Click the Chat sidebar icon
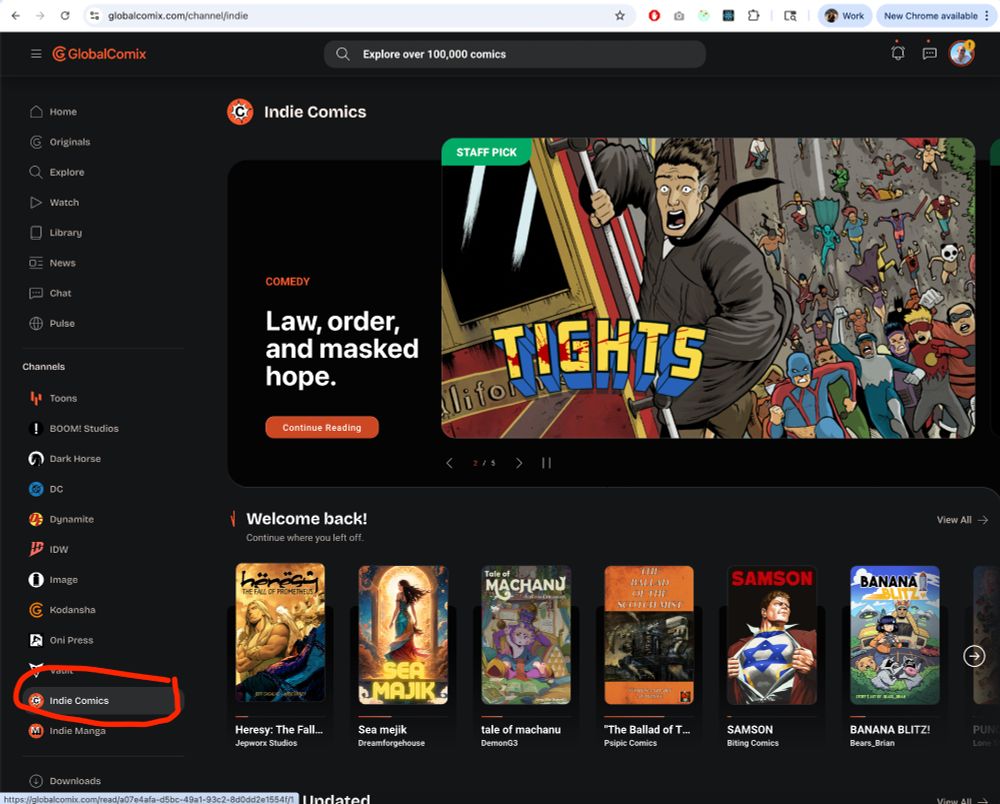This screenshot has height=804, width=1000. pyautogui.click(x=36, y=293)
